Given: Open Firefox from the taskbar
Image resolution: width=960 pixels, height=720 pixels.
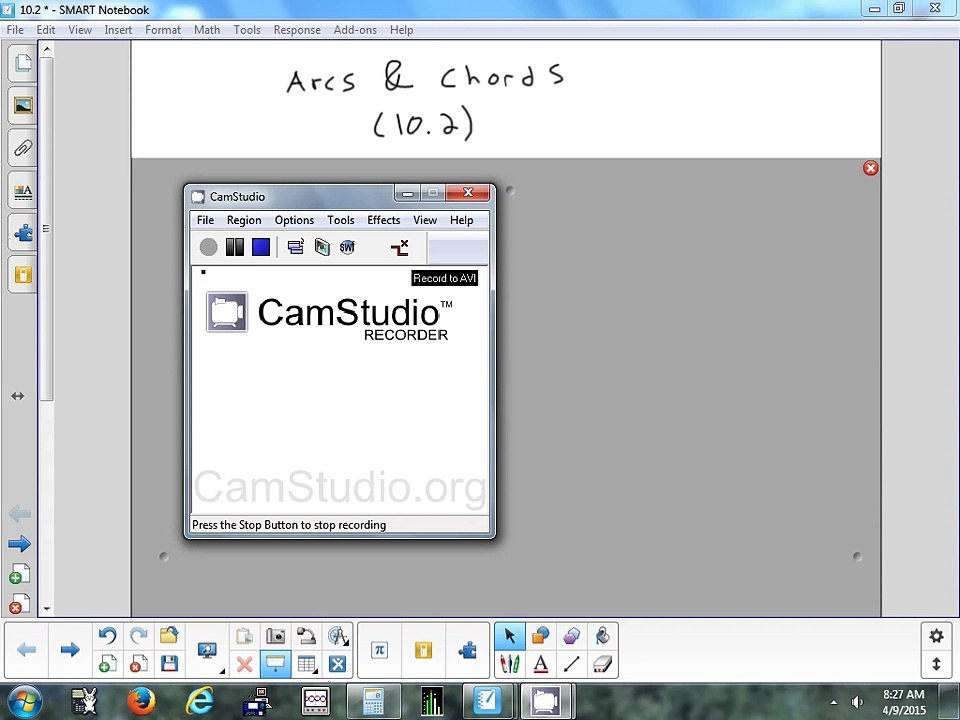Looking at the screenshot, I should pyautogui.click(x=141, y=702).
